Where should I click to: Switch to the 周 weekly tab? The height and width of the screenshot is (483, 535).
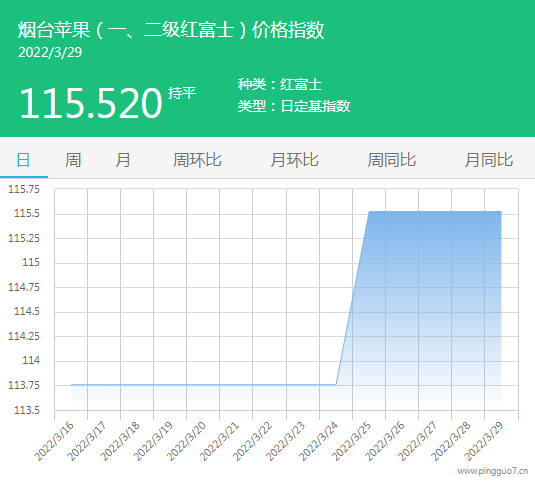click(x=73, y=160)
